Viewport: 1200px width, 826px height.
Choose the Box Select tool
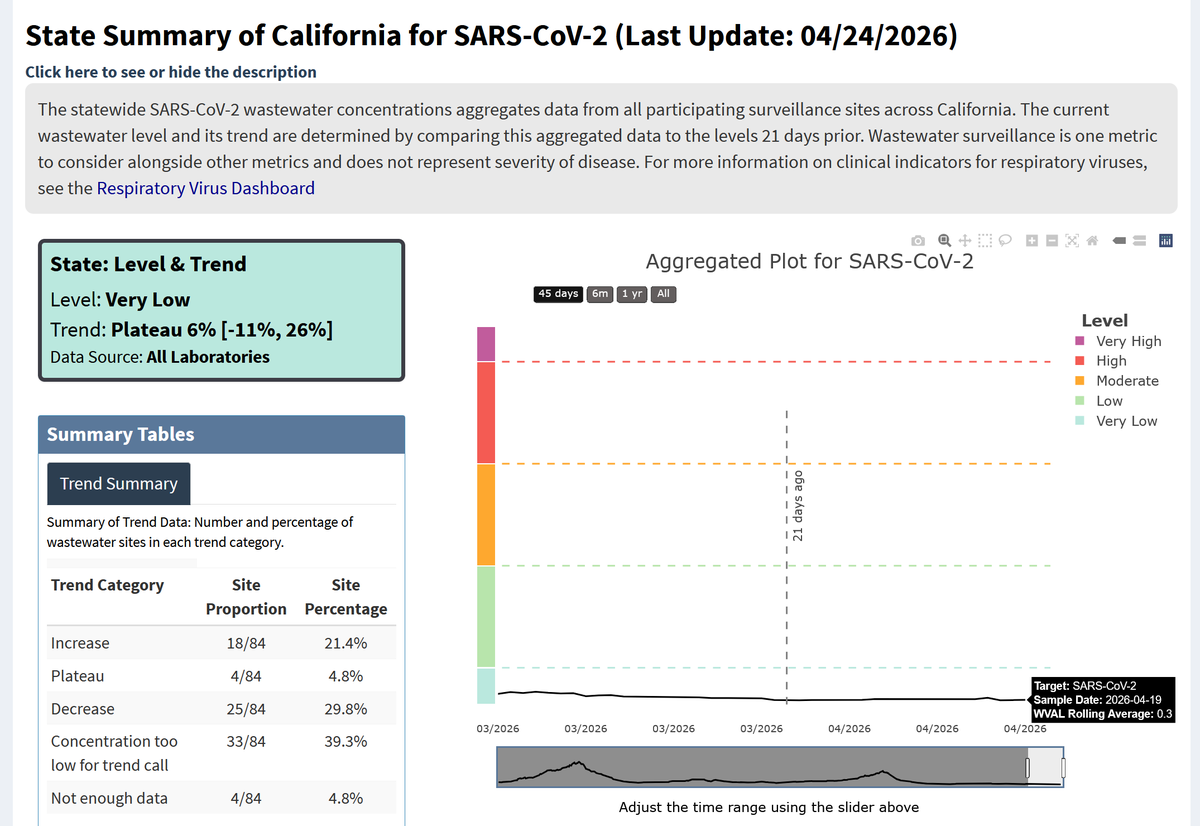(x=985, y=241)
